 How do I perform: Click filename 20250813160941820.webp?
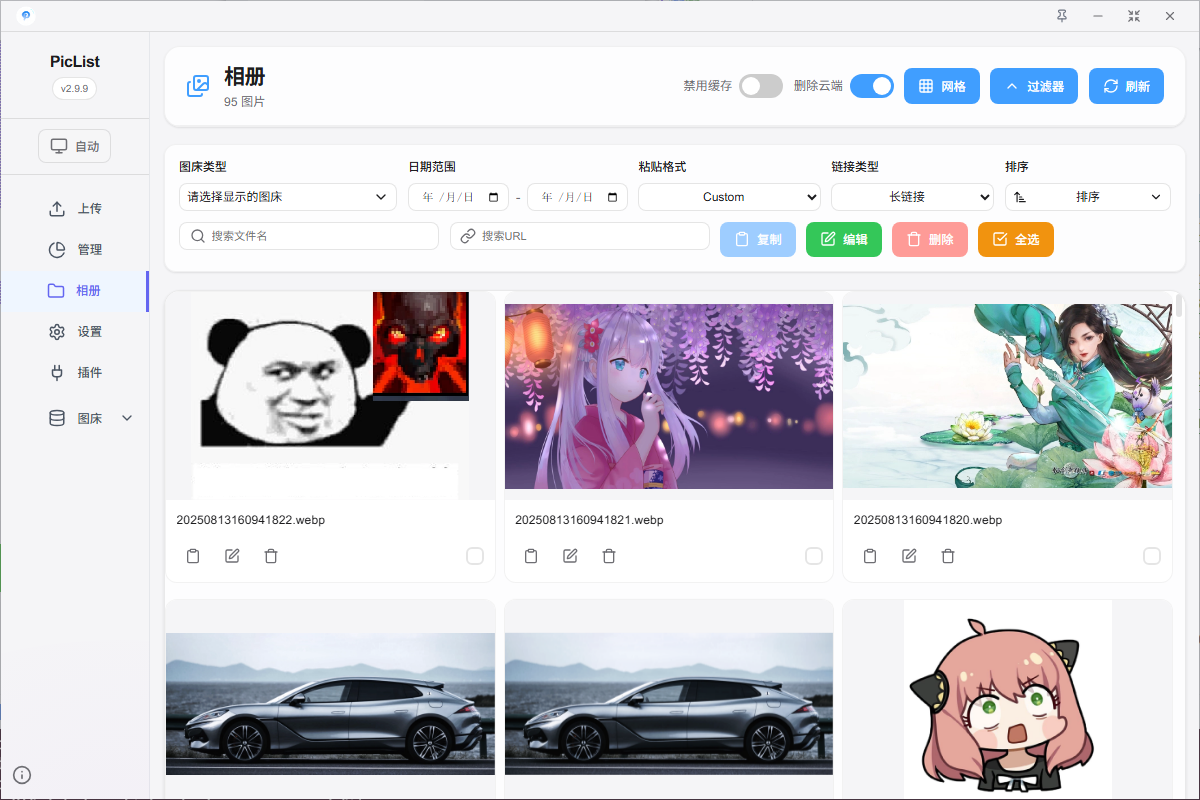(x=928, y=520)
